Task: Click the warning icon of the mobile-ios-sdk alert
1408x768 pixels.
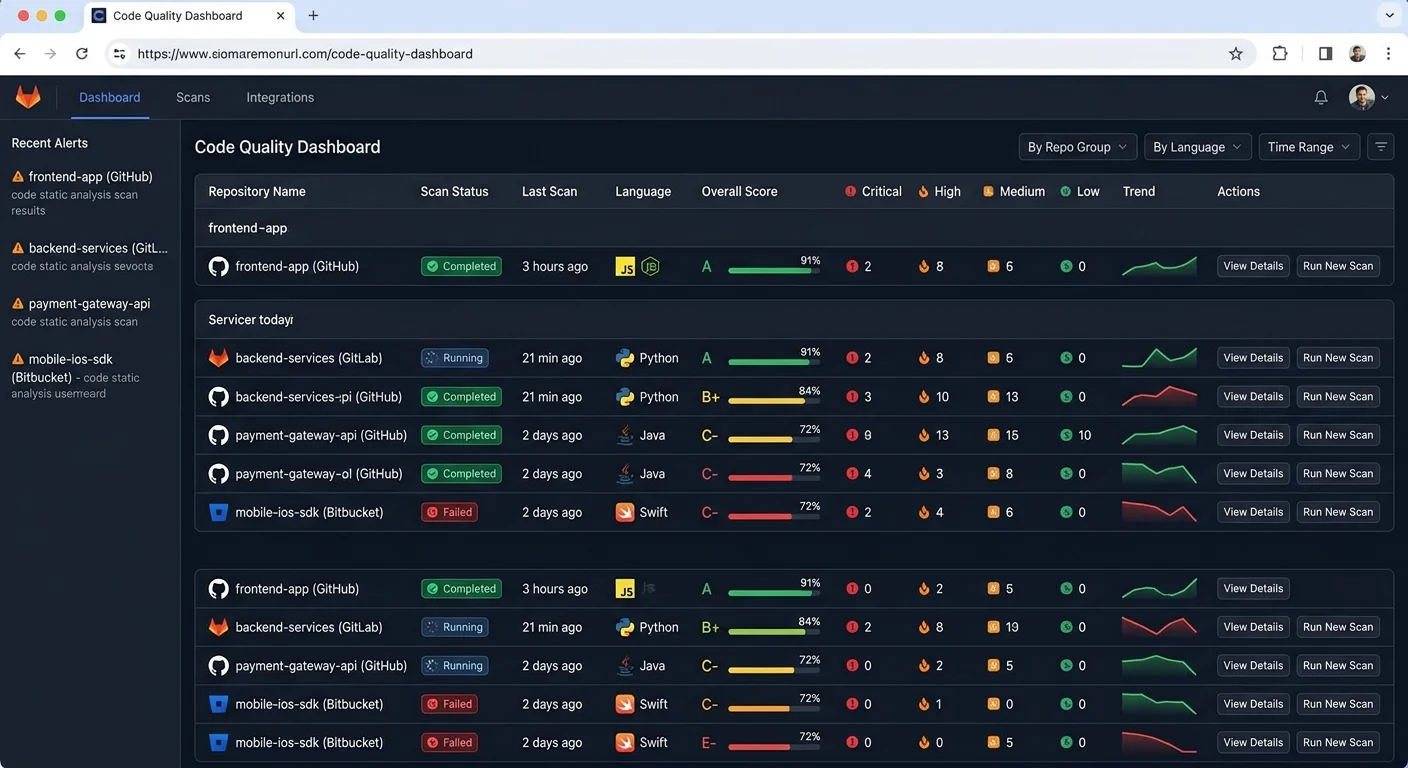Action: pyautogui.click(x=18, y=359)
